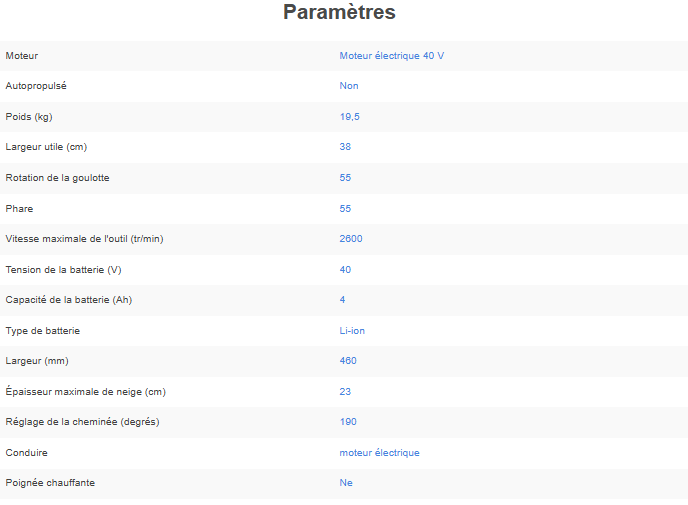Click 'Épaisseur maximale de neige (cm)' label

tap(86, 391)
